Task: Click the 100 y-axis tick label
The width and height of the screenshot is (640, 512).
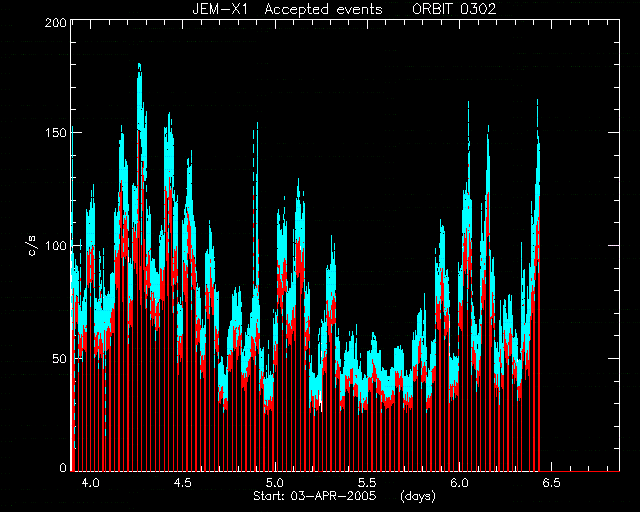Action: click(56, 246)
